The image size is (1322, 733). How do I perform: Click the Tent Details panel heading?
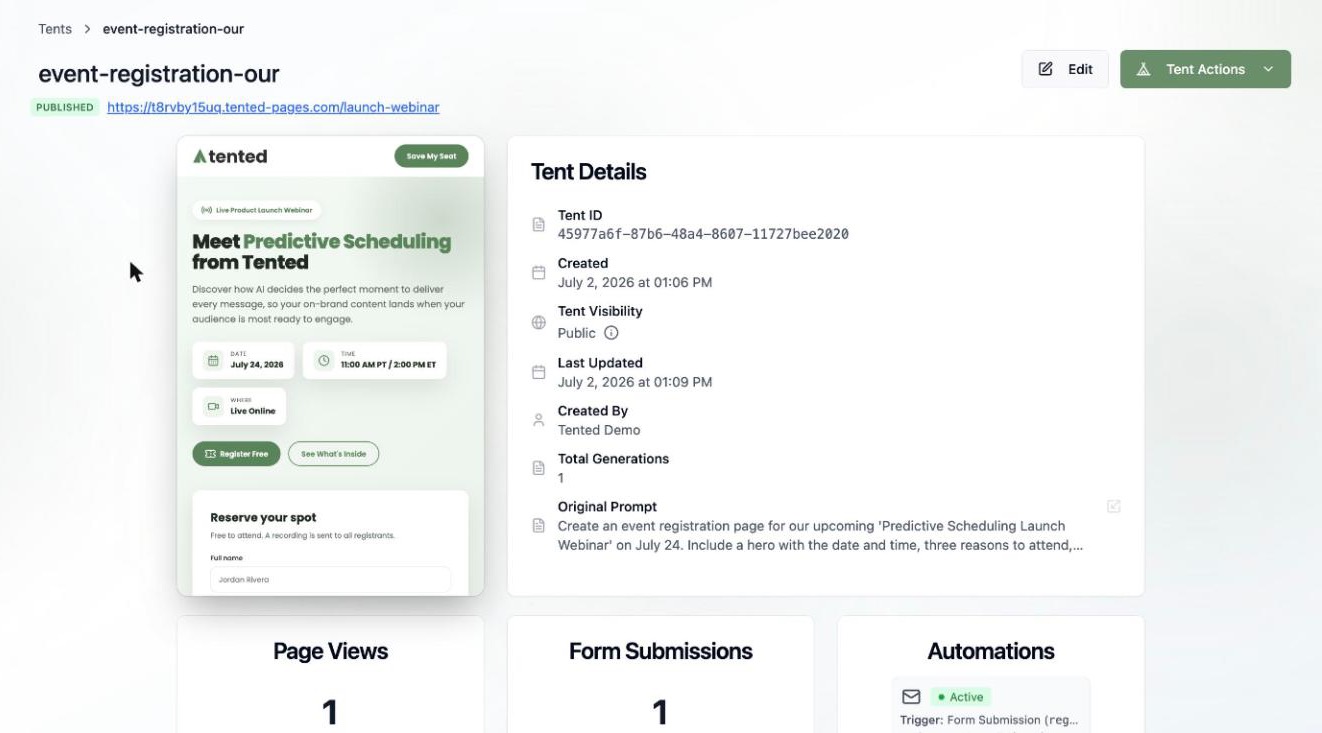click(x=588, y=172)
